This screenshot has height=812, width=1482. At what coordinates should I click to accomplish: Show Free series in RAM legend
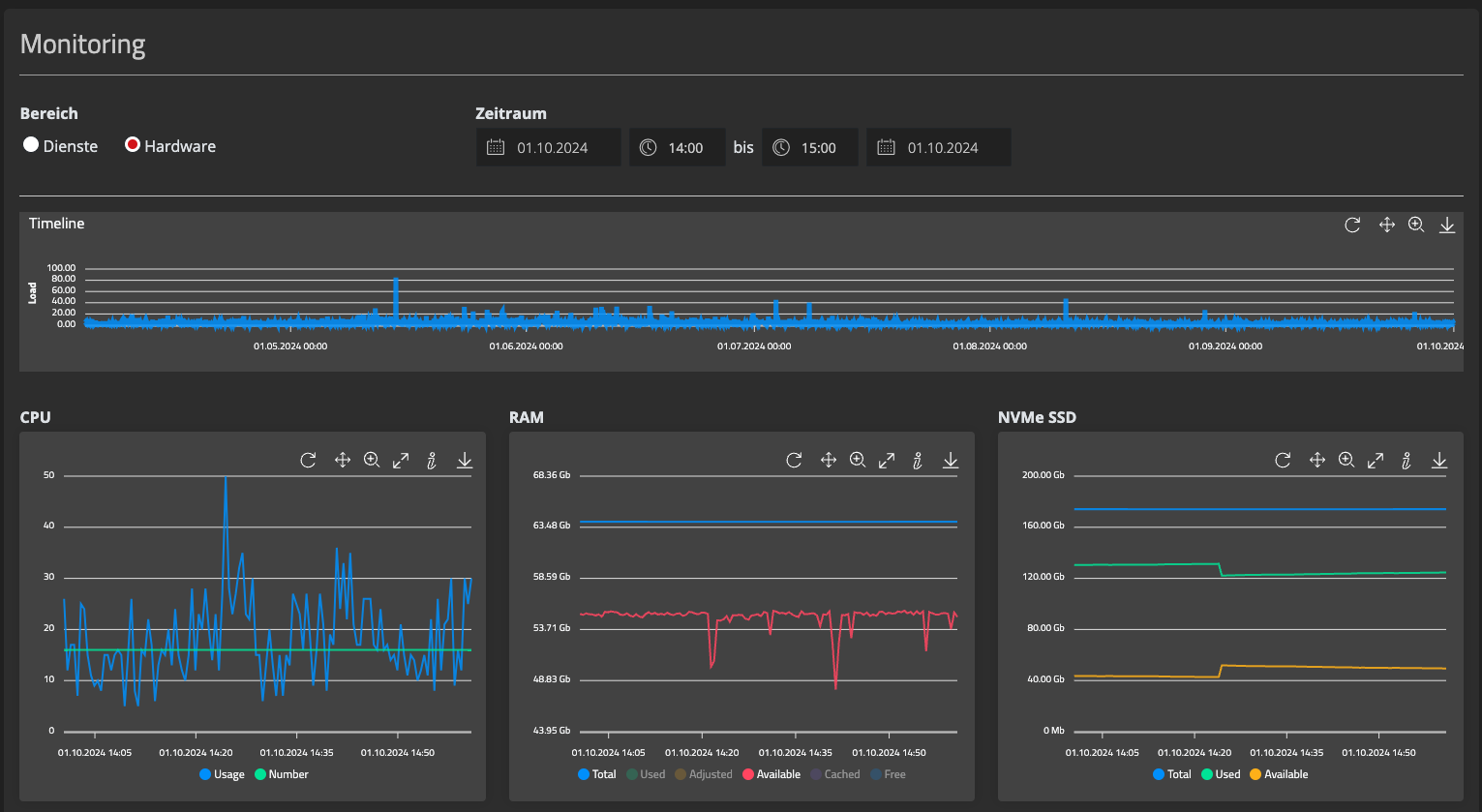click(x=888, y=774)
